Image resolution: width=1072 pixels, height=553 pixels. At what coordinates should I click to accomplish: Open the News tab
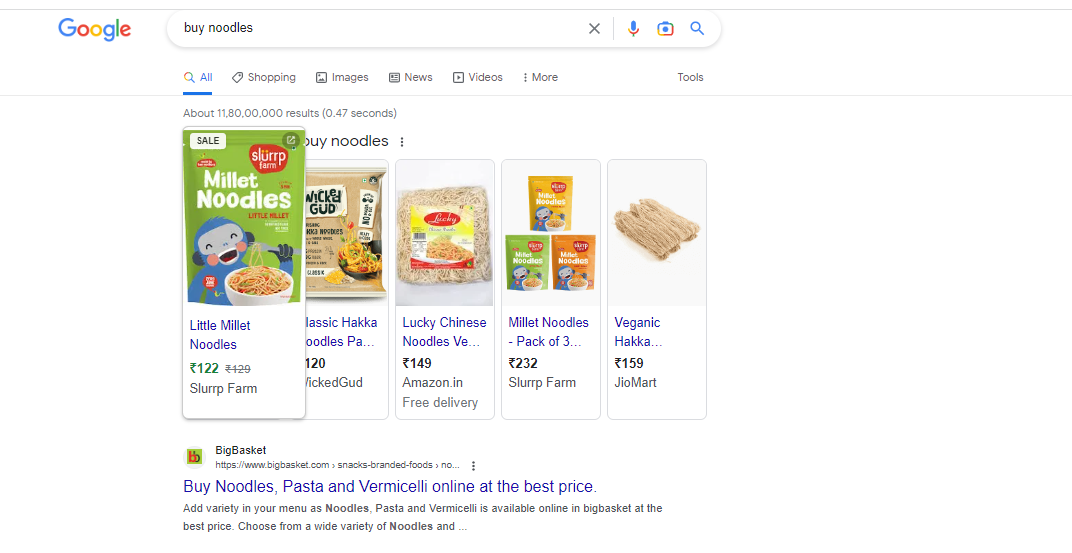point(410,77)
